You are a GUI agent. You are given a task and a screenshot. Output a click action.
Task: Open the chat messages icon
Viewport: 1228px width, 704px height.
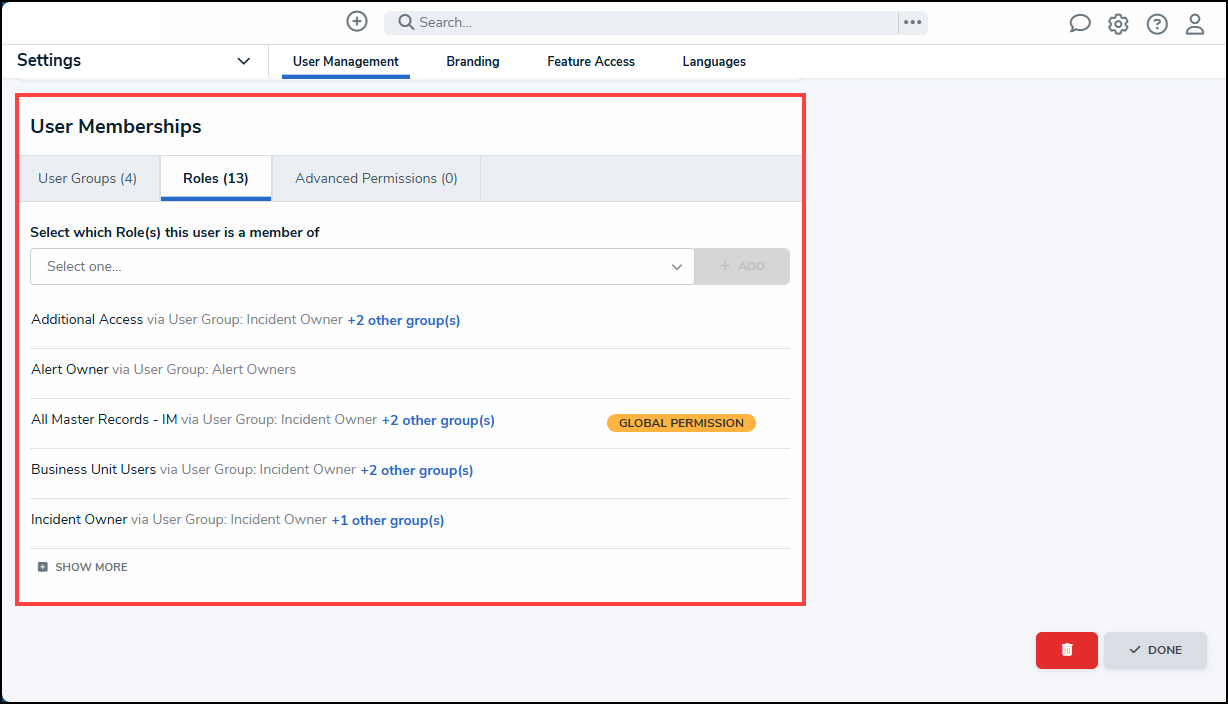(1080, 24)
